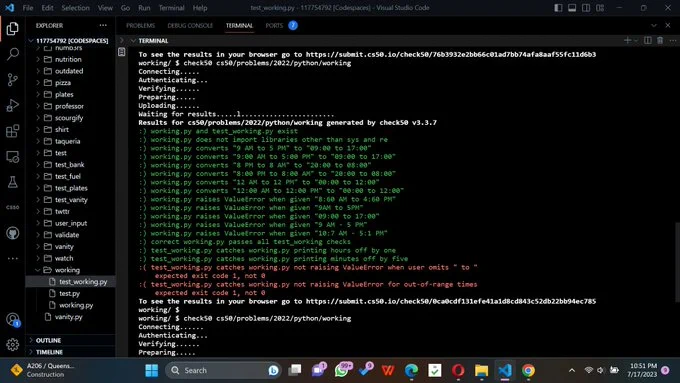Create a new terminal with plus icon

click(x=627, y=40)
